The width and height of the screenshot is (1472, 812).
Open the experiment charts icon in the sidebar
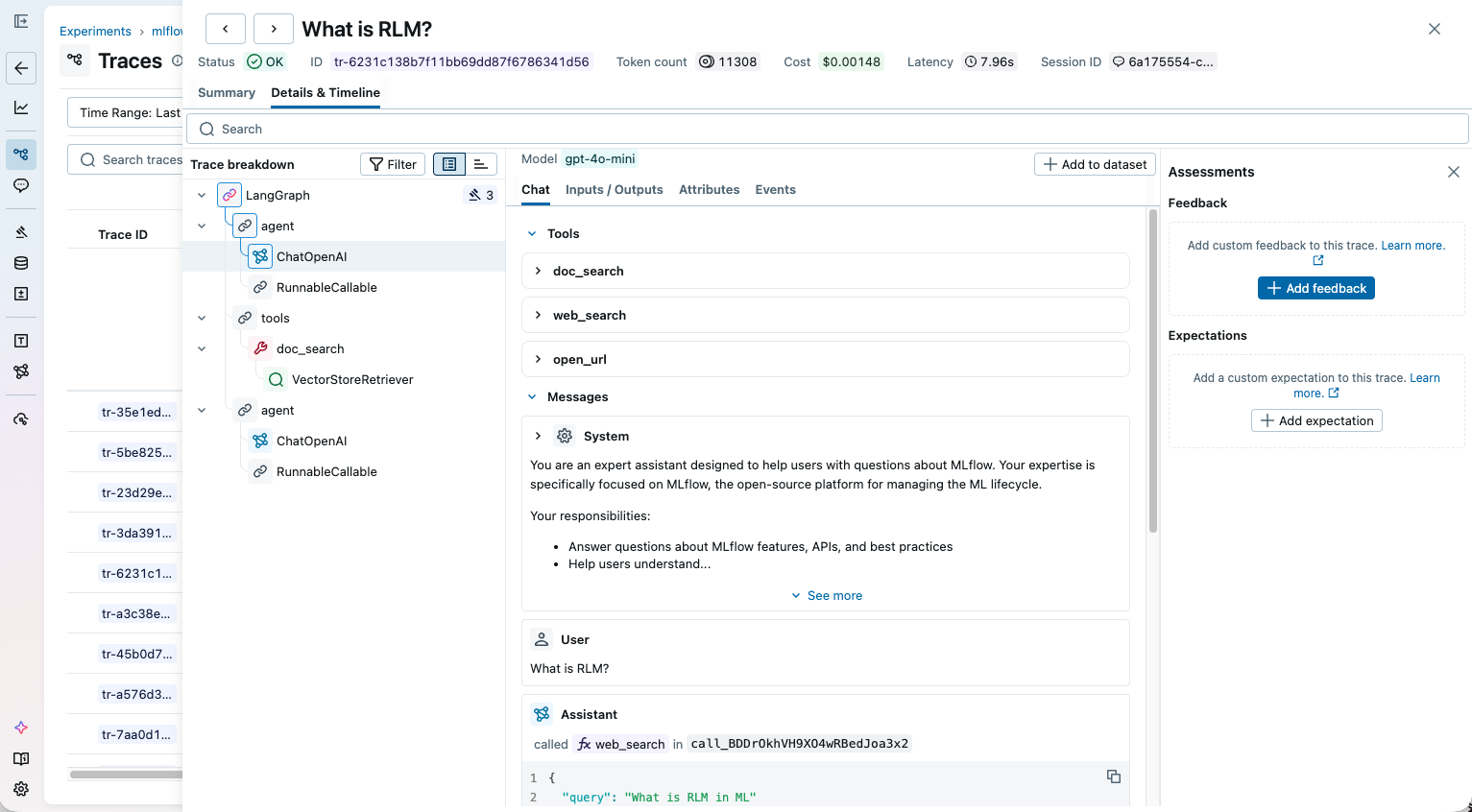[21, 107]
